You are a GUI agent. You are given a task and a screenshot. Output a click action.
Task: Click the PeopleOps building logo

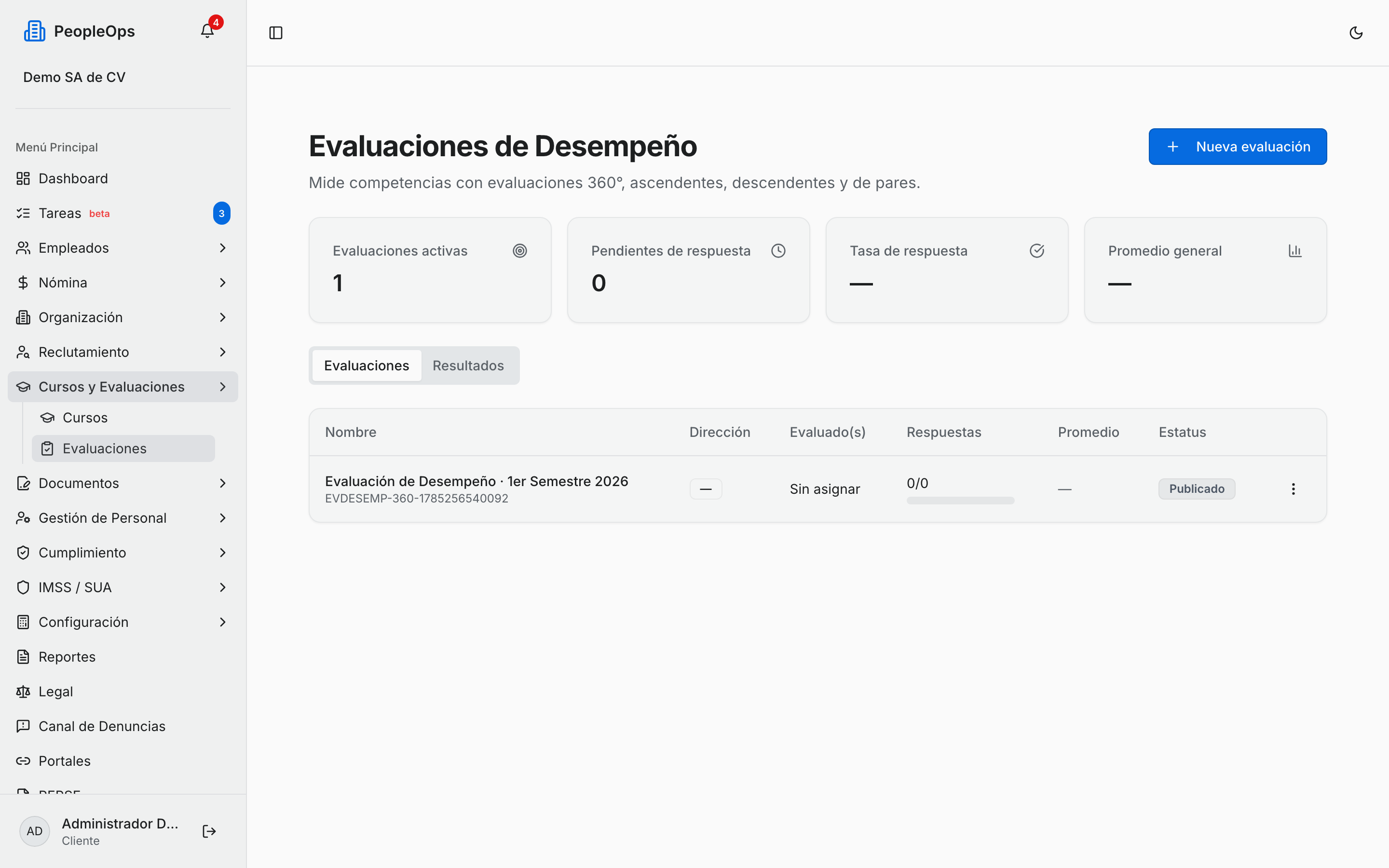pos(34,31)
